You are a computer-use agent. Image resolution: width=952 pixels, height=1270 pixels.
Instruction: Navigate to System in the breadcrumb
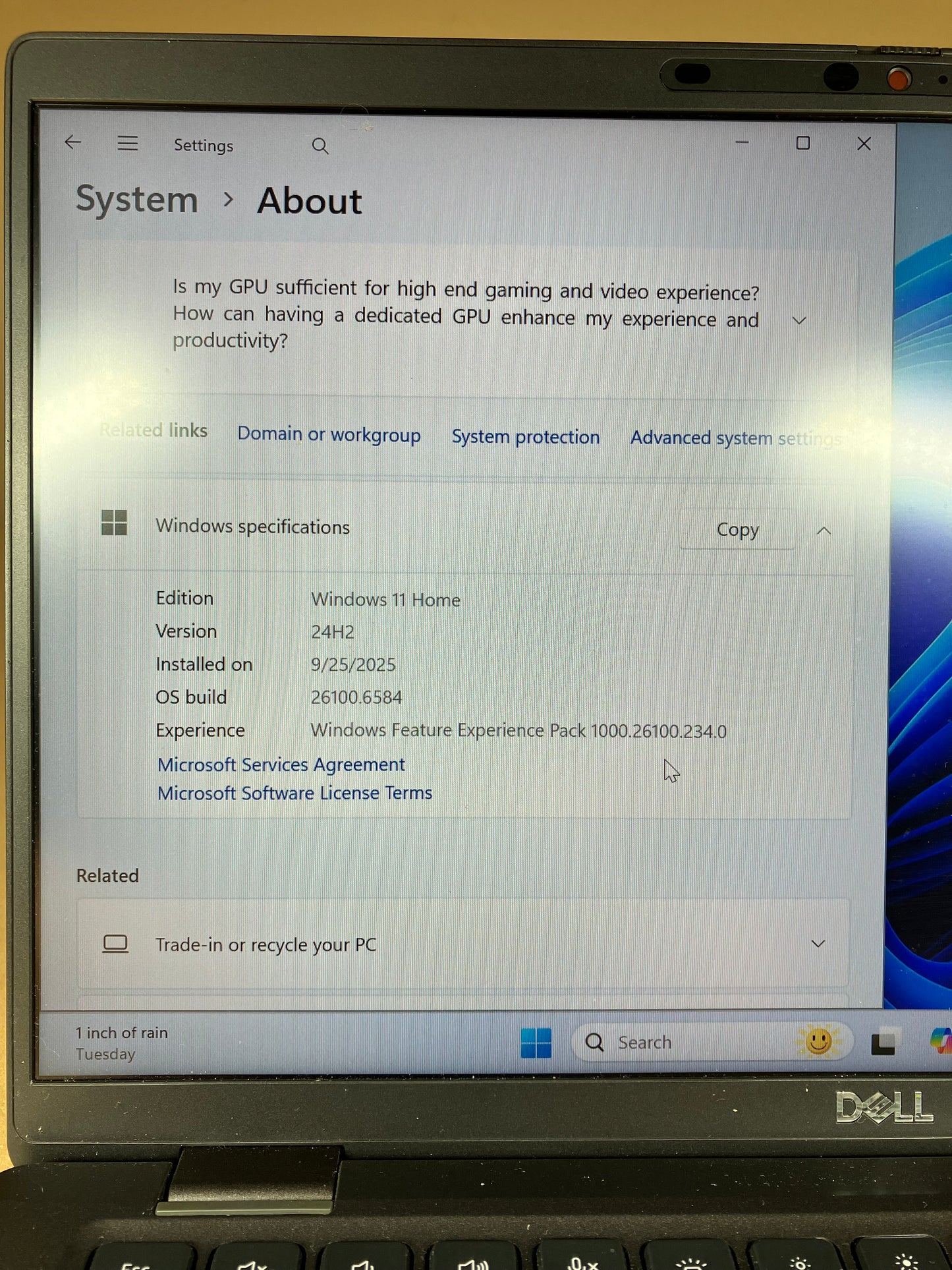pos(137,200)
